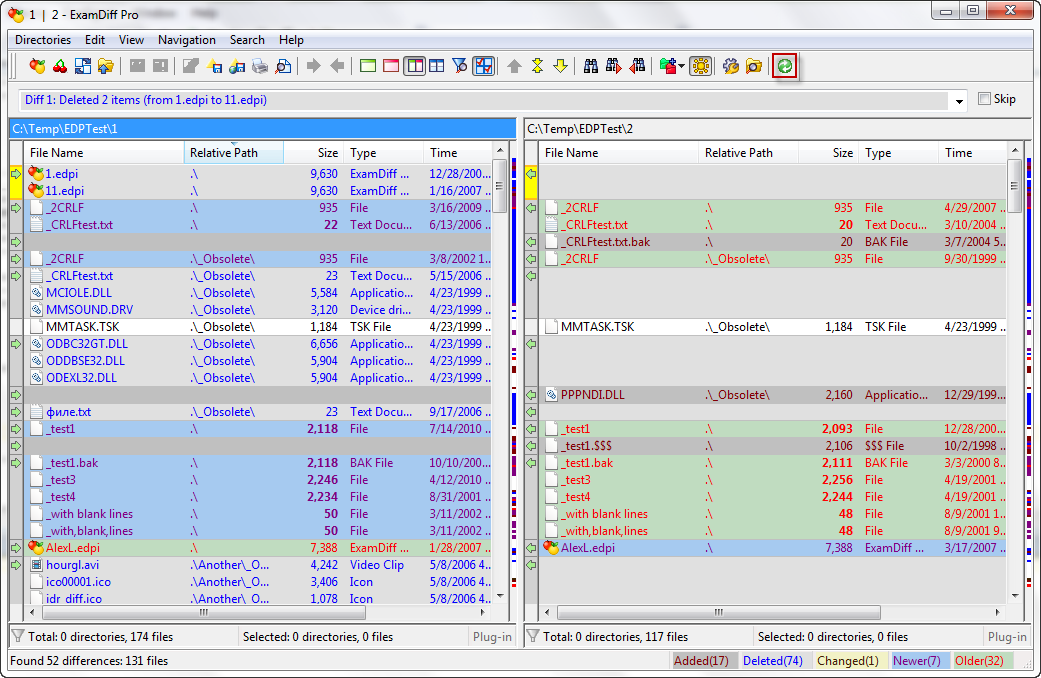Click the Compare Directories cherries toolbar icon

coord(60,66)
